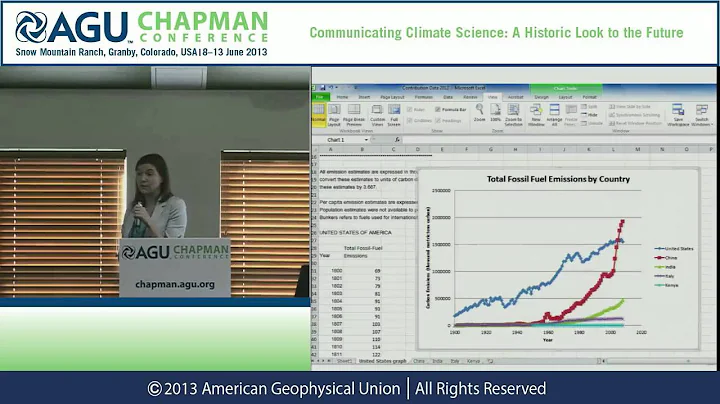Open the Zoom magnifier dialog

(479, 113)
